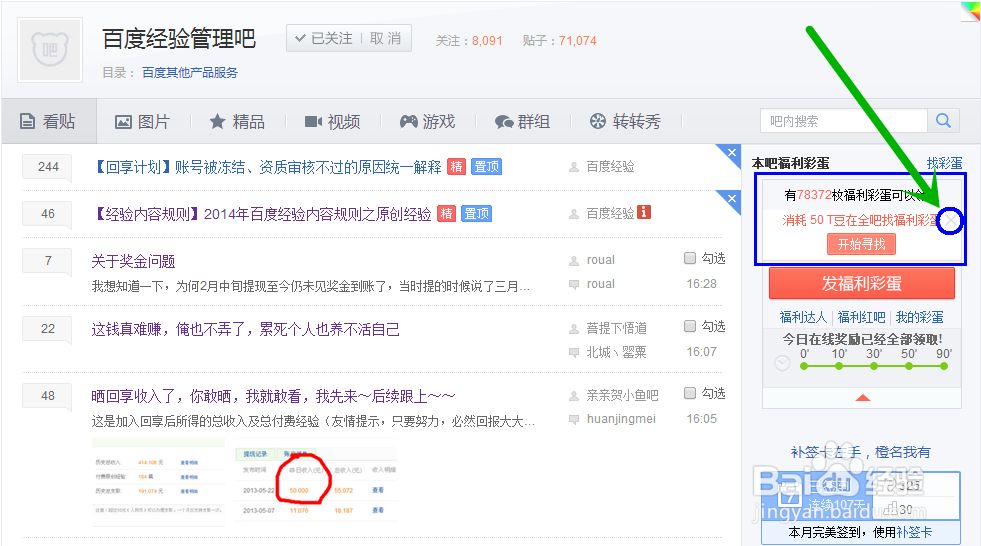
Task: Open the 游戏 tab
Action: (427, 121)
